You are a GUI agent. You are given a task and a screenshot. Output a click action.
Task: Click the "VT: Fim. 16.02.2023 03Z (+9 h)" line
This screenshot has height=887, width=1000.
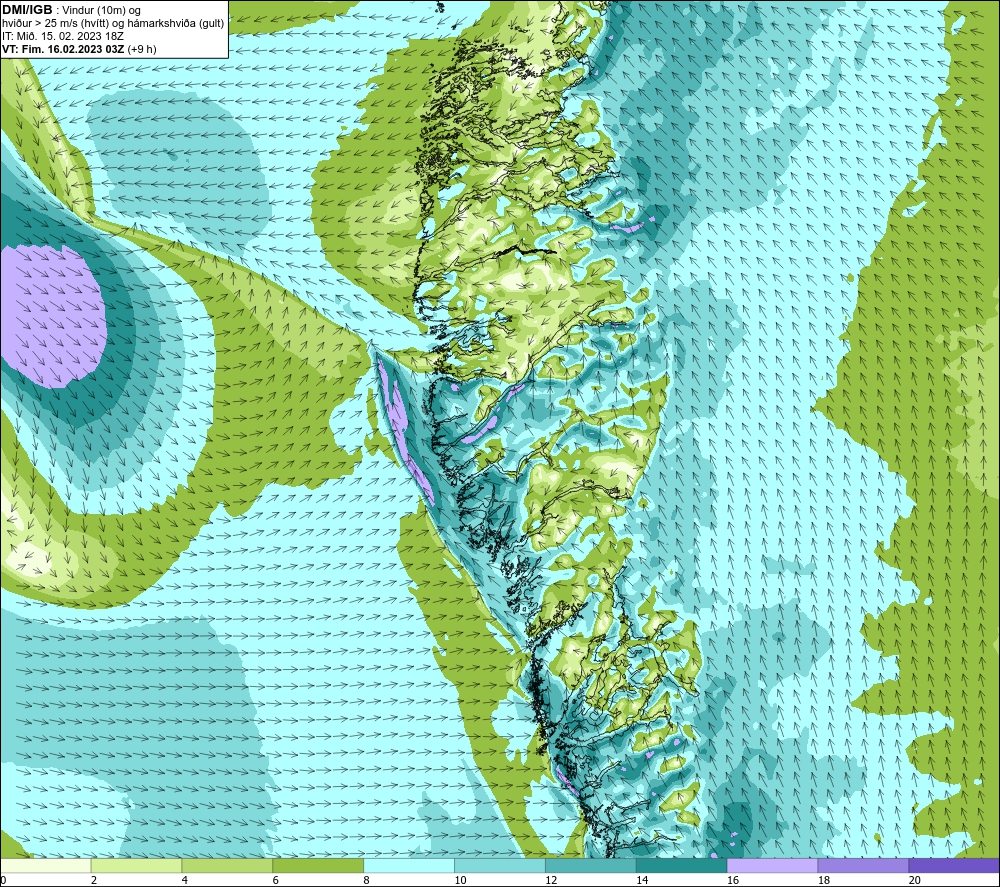pos(79,49)
